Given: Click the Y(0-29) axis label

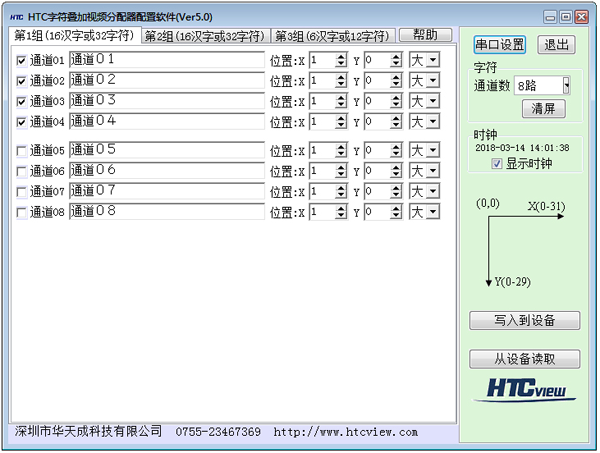Looking at the screenshot, I should pyautogui.click(x=513, y=282).
